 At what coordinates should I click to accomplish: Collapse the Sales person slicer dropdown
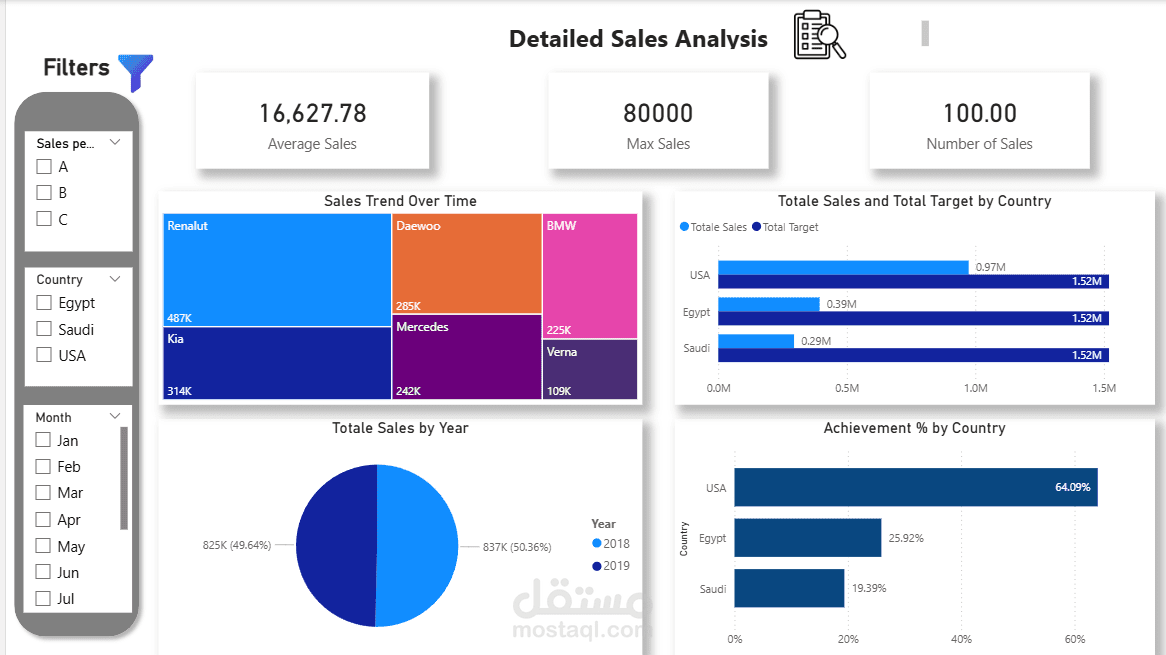pos(114,141)
